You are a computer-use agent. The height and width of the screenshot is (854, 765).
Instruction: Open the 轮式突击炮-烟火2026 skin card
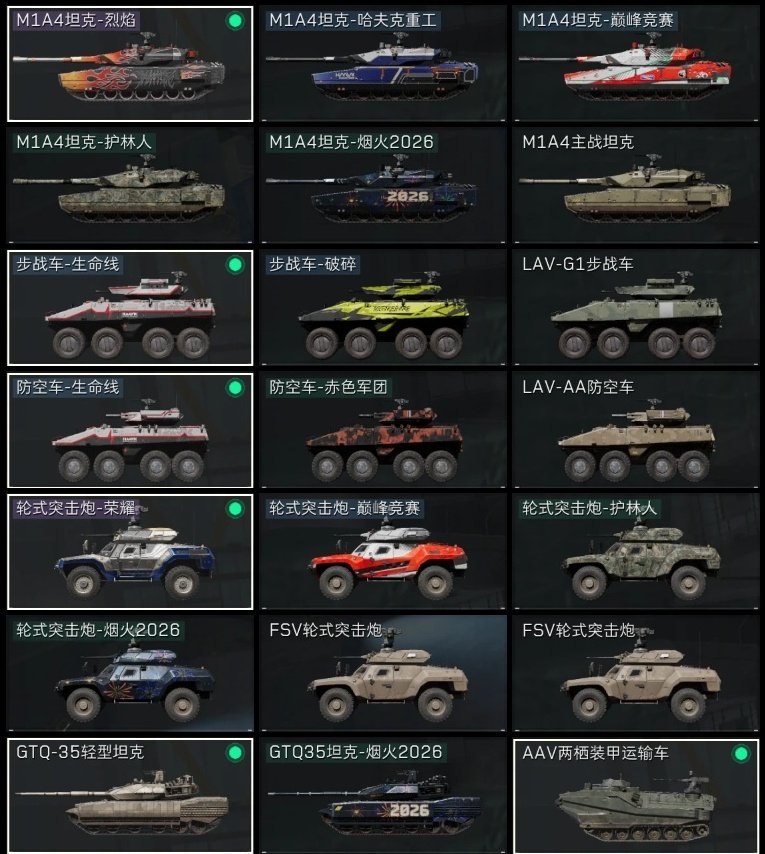130,674
